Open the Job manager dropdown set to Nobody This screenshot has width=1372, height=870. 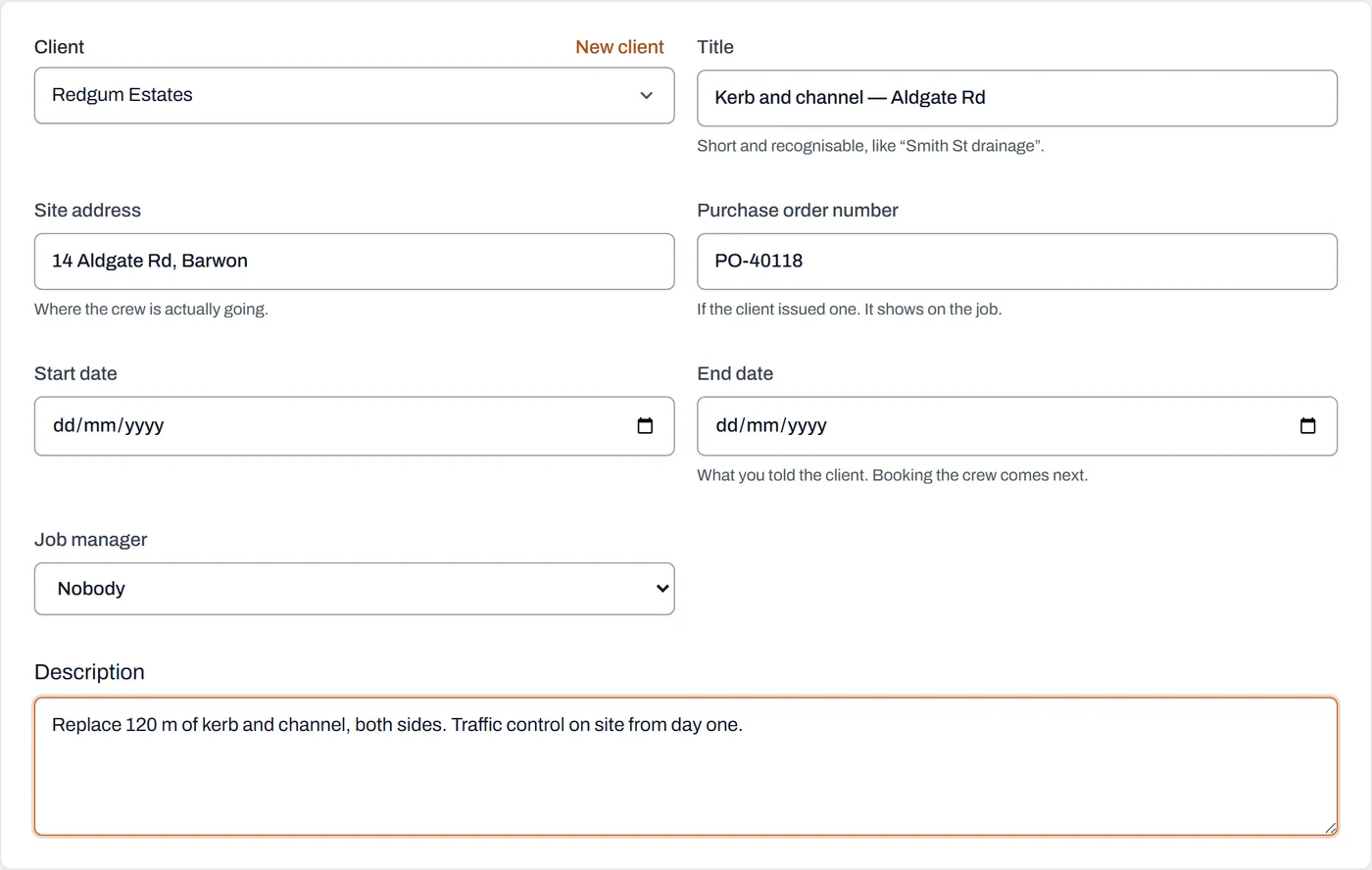pos(354,589)
